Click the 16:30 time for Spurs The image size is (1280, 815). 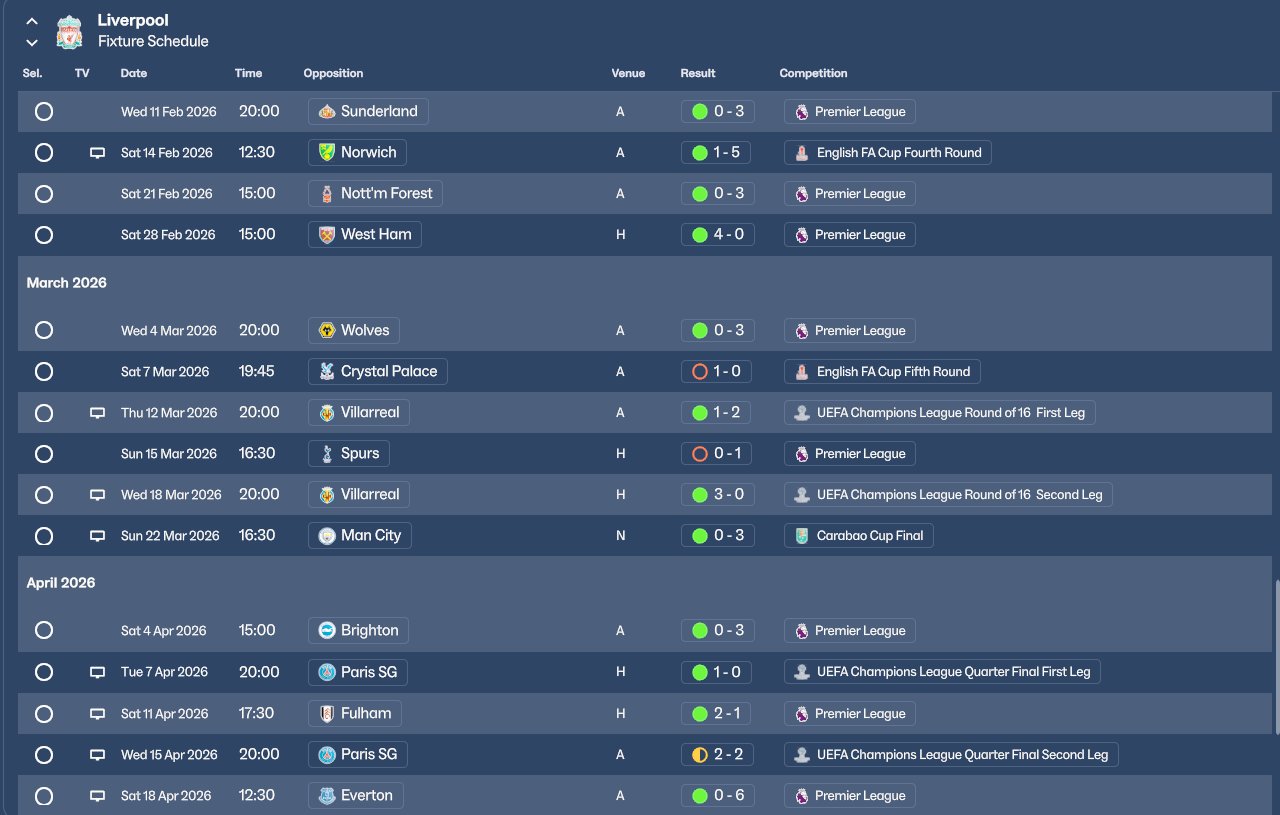[257, 454]
